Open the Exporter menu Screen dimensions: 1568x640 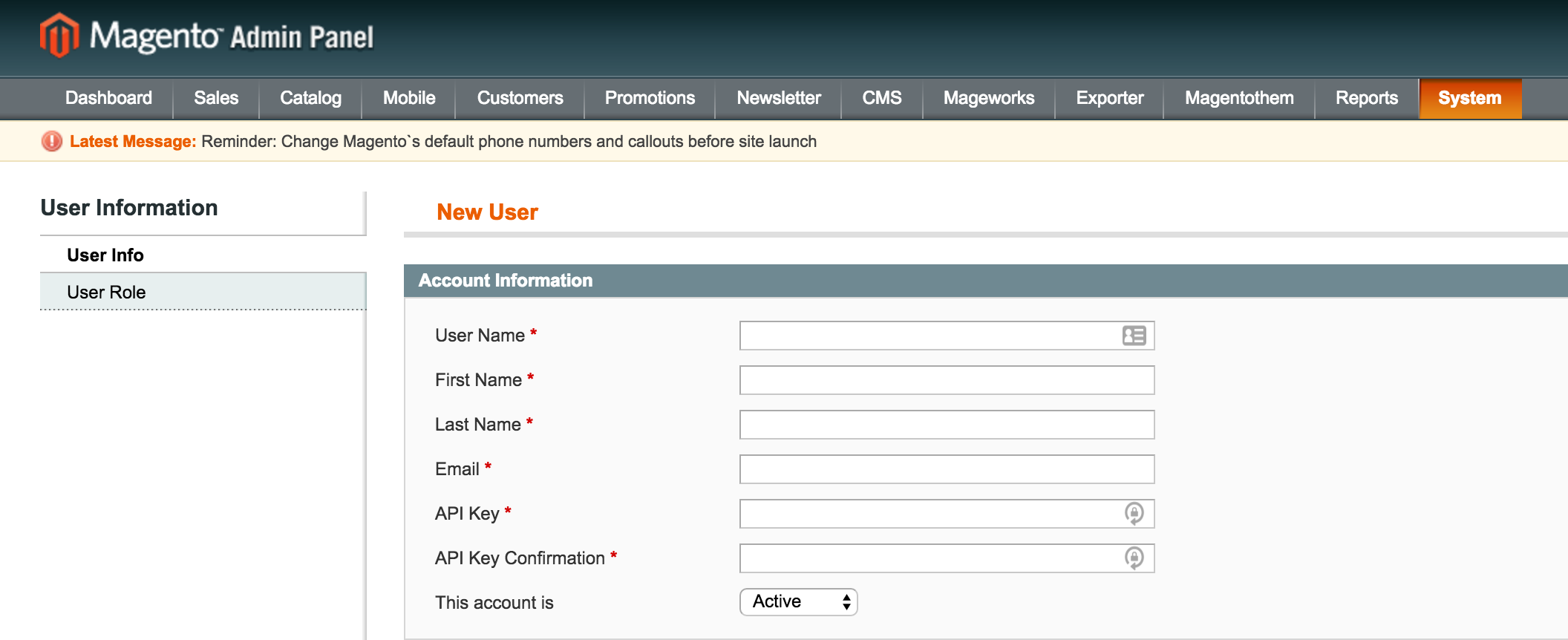(1109, 98)
